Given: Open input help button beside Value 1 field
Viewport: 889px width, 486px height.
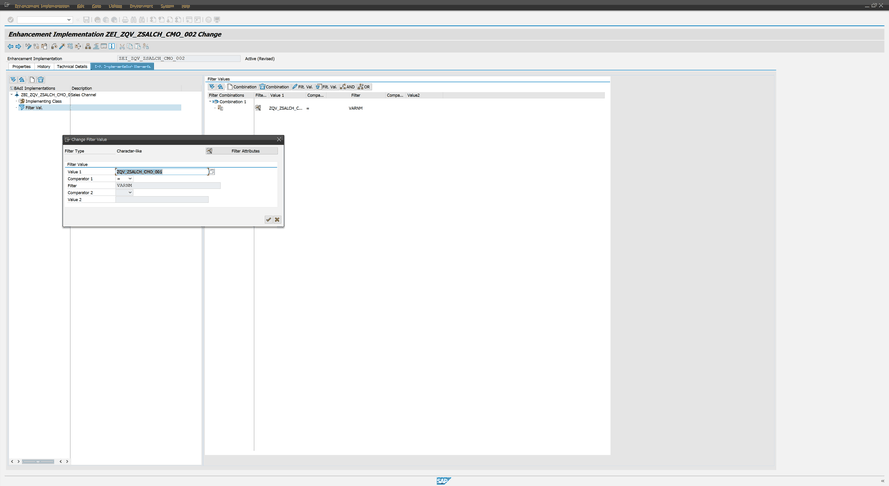Looking at the screenshot, I should click(x=212, y=172).
